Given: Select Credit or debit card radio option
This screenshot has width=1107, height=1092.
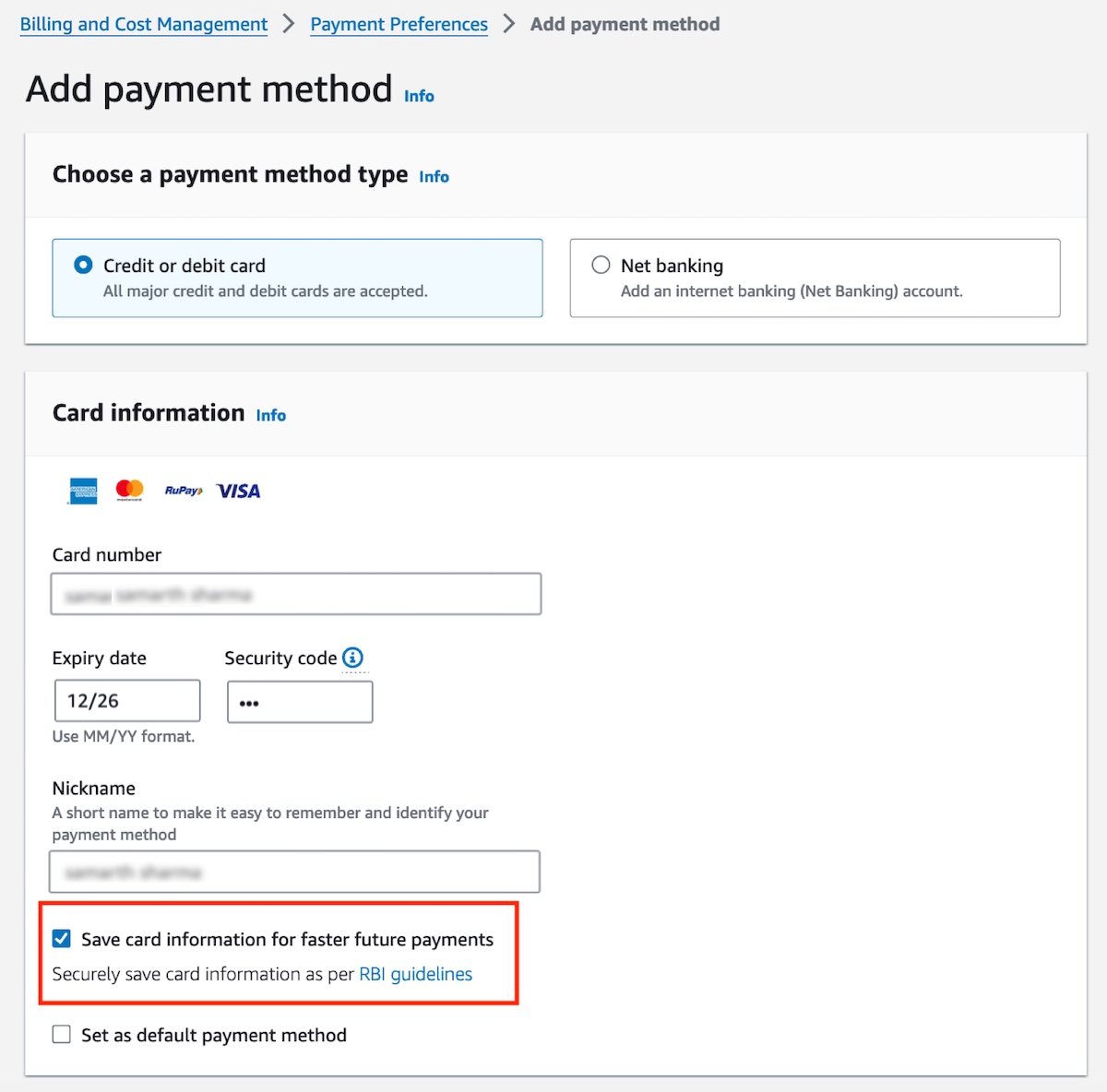Looking at the screenshot, I should [83, 266].
